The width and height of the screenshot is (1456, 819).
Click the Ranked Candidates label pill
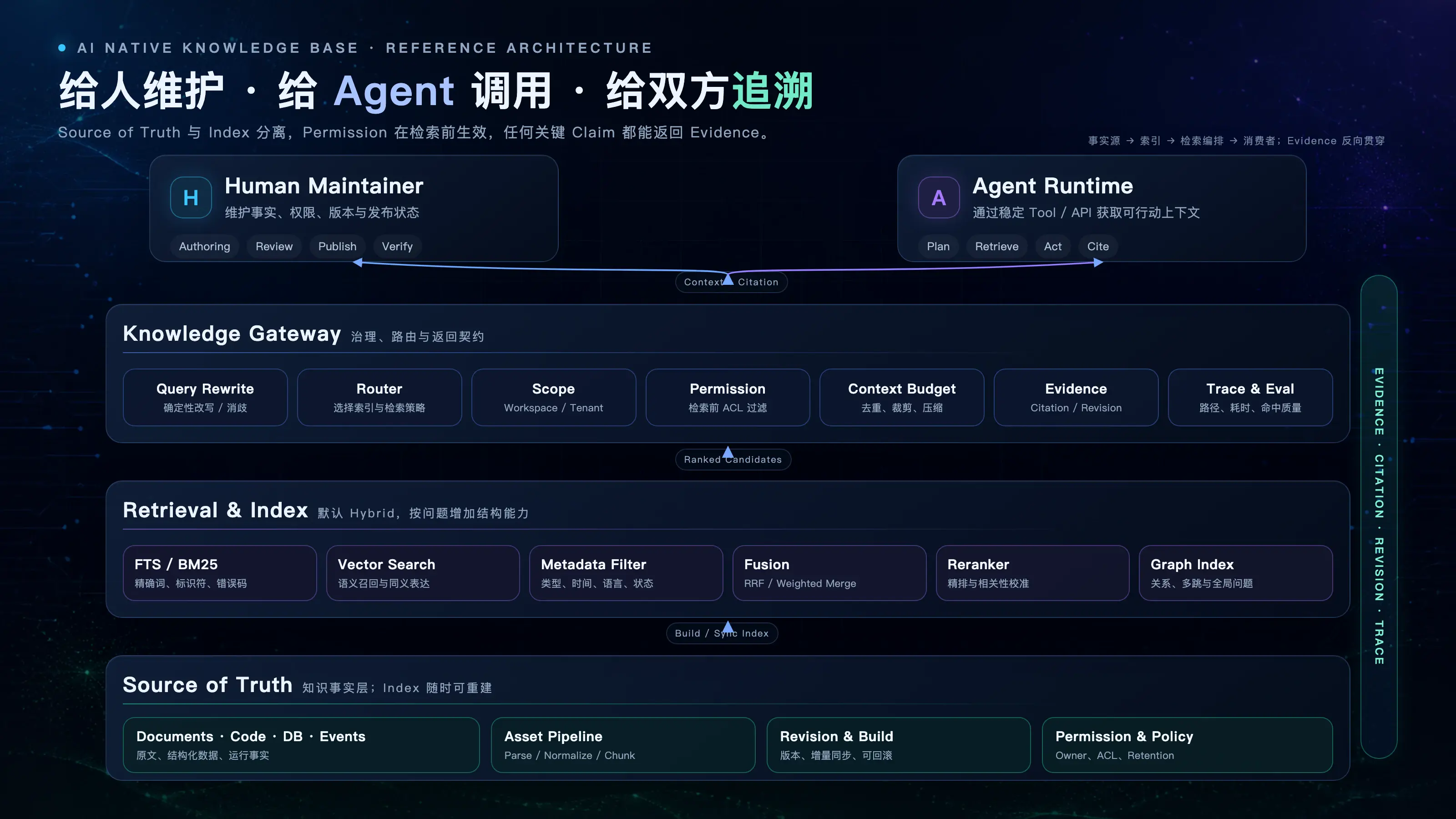[x=733, y=460]
